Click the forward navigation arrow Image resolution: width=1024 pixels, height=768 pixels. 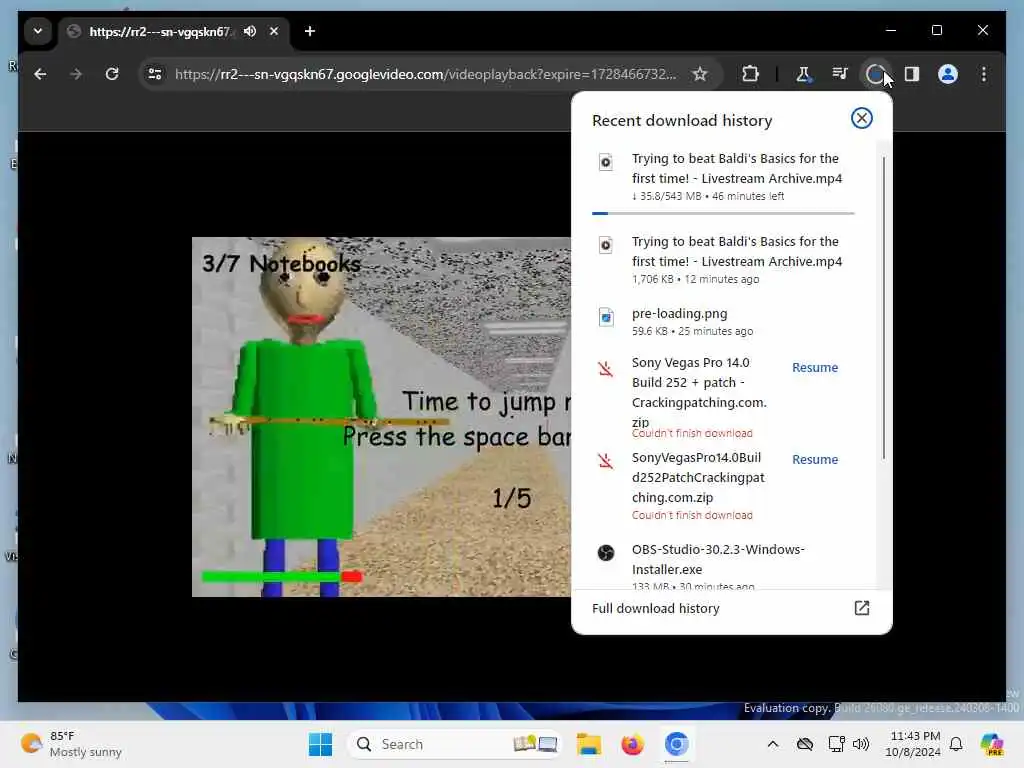(x=76, y=74)
